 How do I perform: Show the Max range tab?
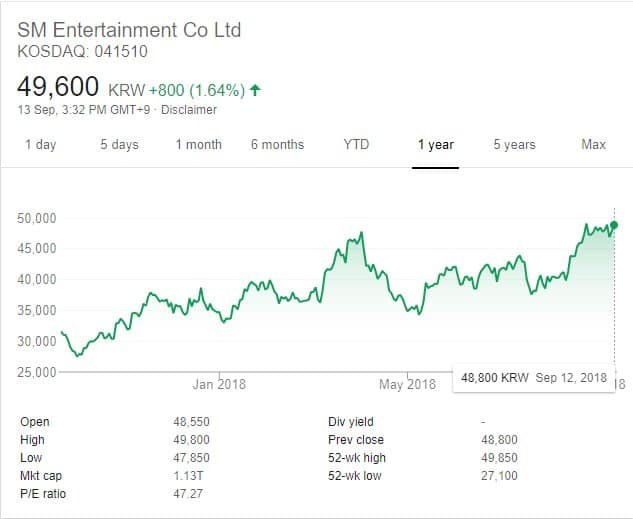tap(593, 144)
